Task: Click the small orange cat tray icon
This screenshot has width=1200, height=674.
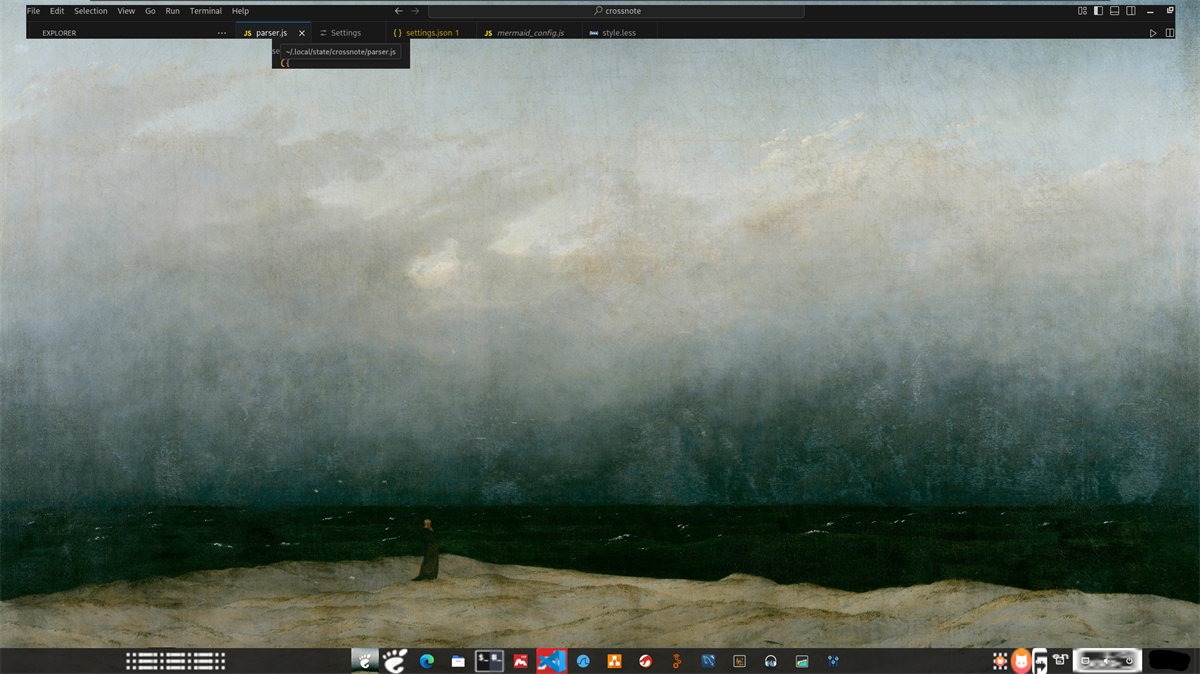Action: (999, 661)
